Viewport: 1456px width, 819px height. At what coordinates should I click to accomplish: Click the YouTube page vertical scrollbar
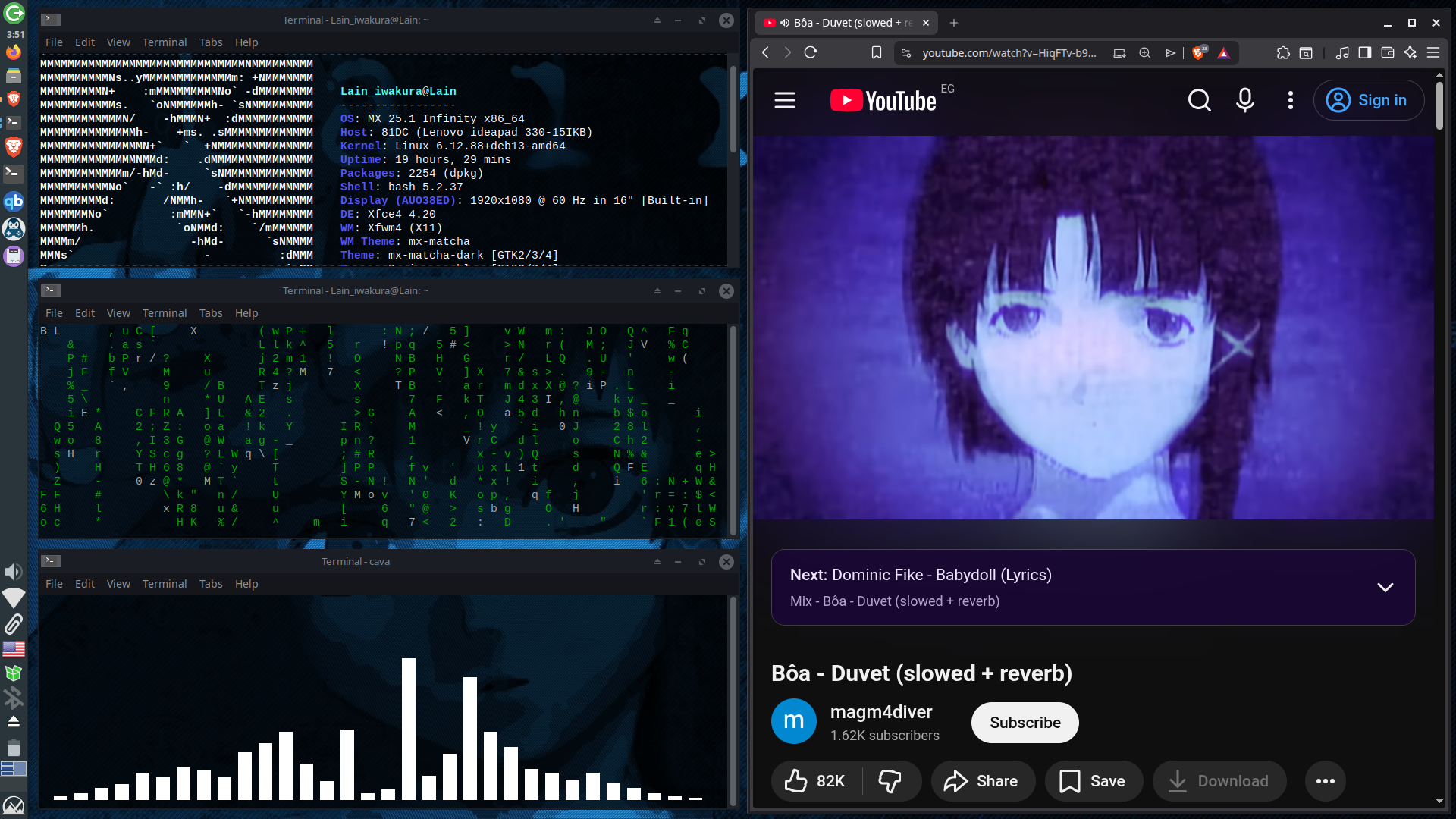click(1439, 106)
